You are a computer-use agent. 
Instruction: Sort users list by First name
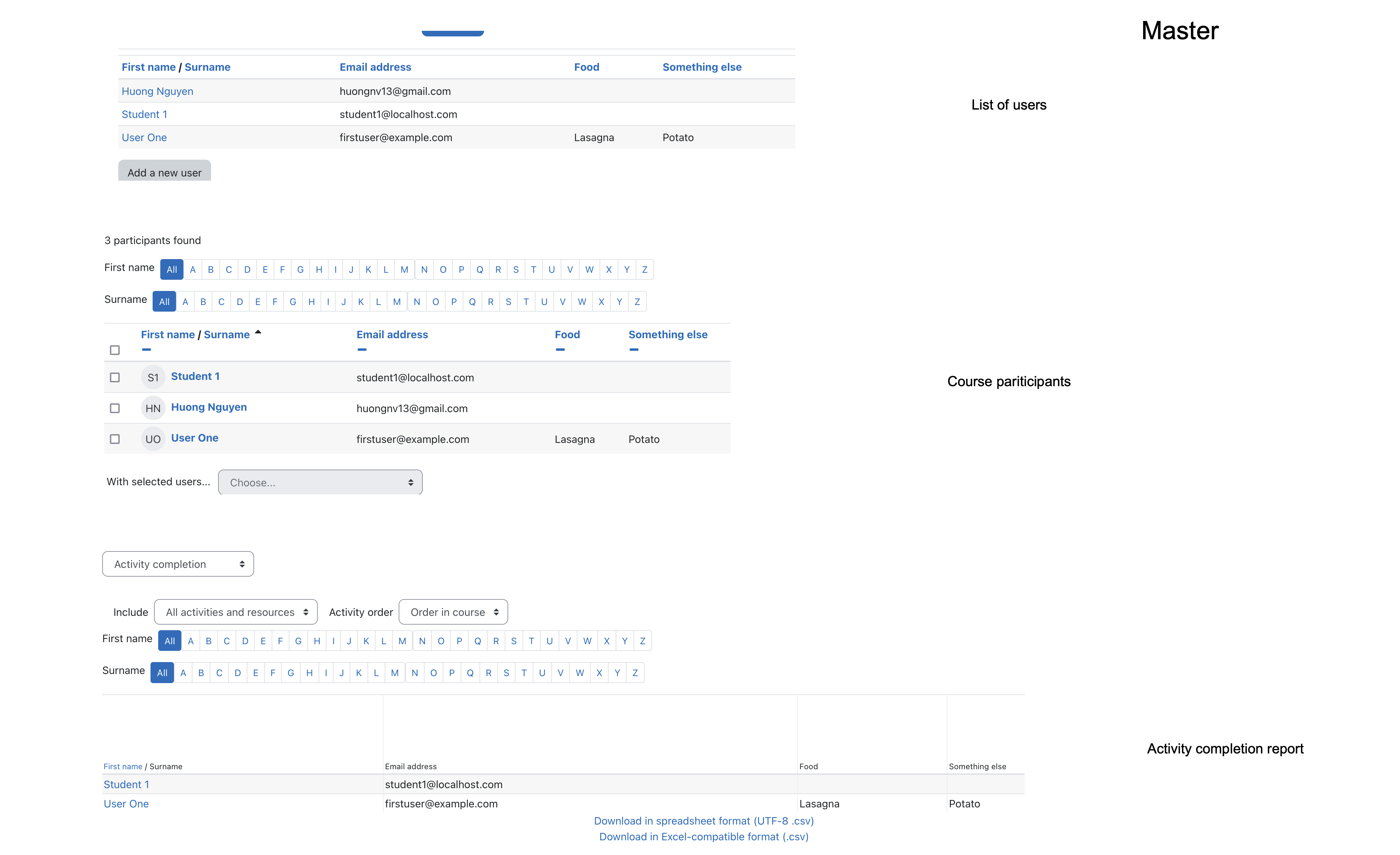(x=148, y=67)
